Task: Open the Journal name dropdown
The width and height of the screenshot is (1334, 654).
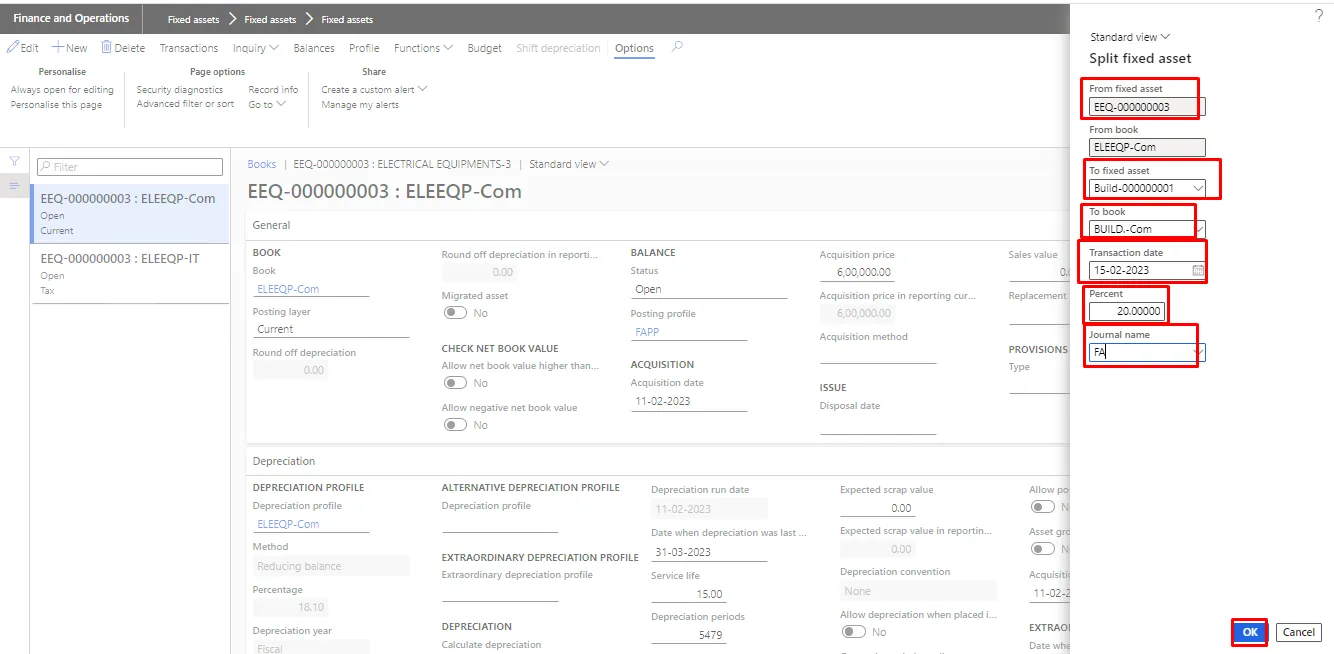Action: pyautogui.click(x=1199, y=352)
